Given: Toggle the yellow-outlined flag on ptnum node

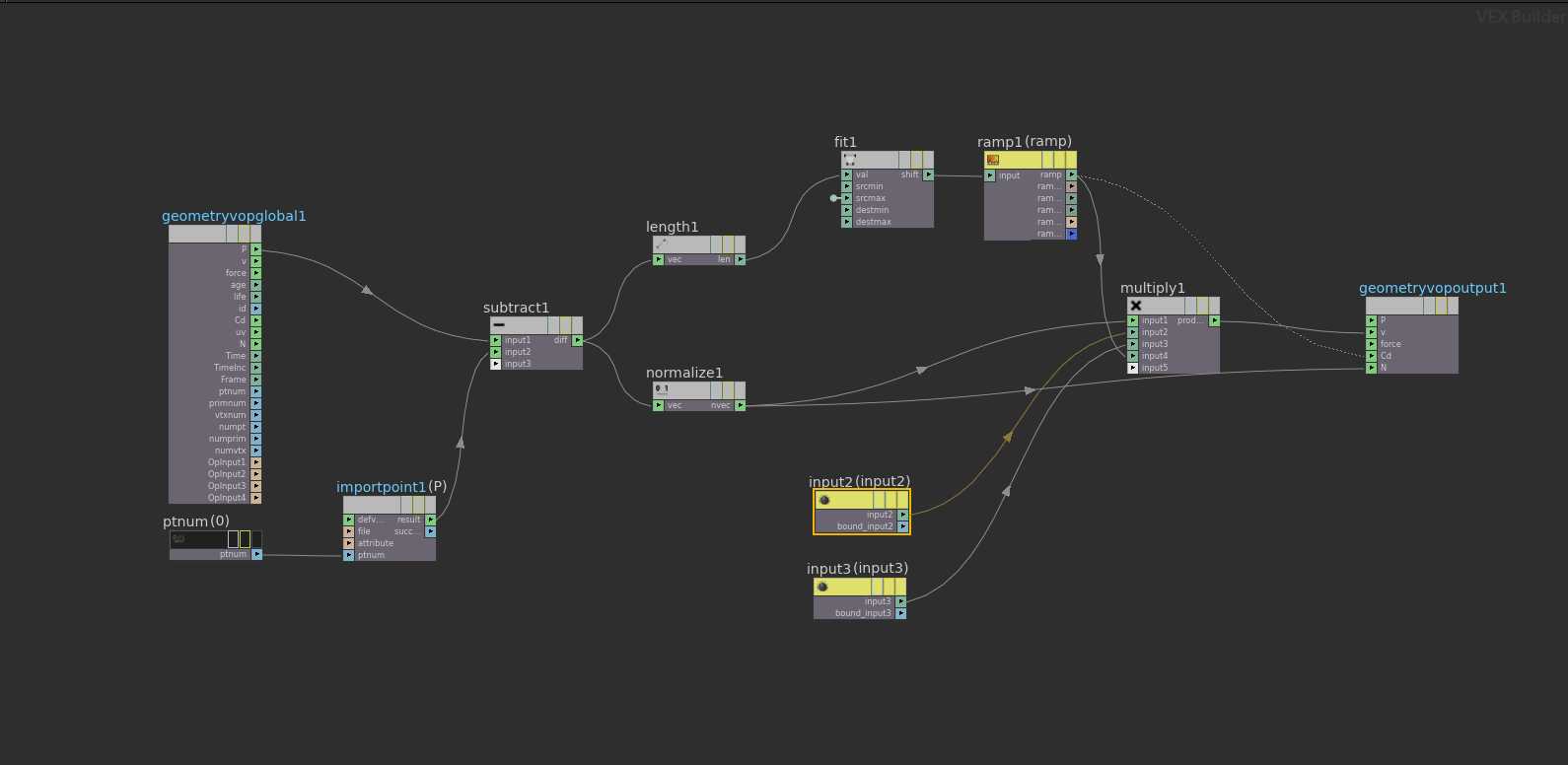Looking at the screenshot, I should coord(246,539).
